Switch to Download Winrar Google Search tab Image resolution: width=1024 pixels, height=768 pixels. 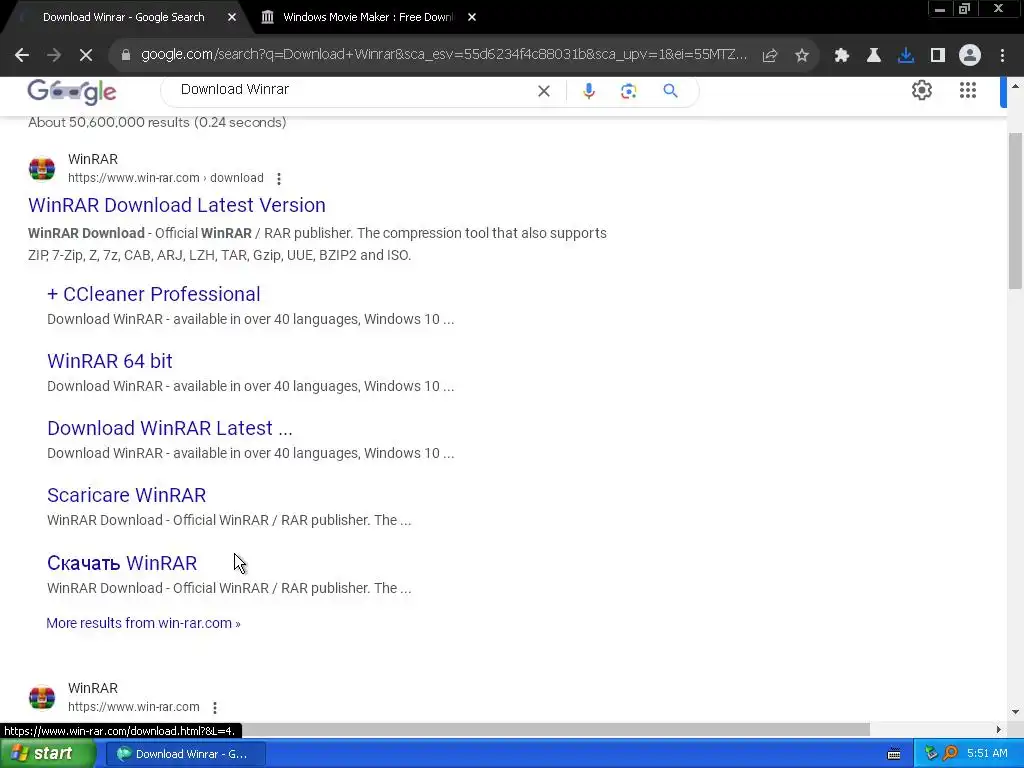(x=123, y=17)
